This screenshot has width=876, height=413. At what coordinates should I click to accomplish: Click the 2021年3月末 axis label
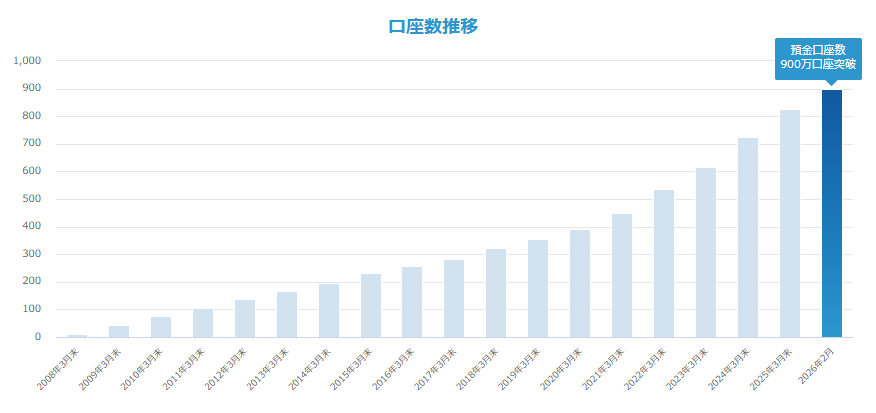click(x=603, y=369)
